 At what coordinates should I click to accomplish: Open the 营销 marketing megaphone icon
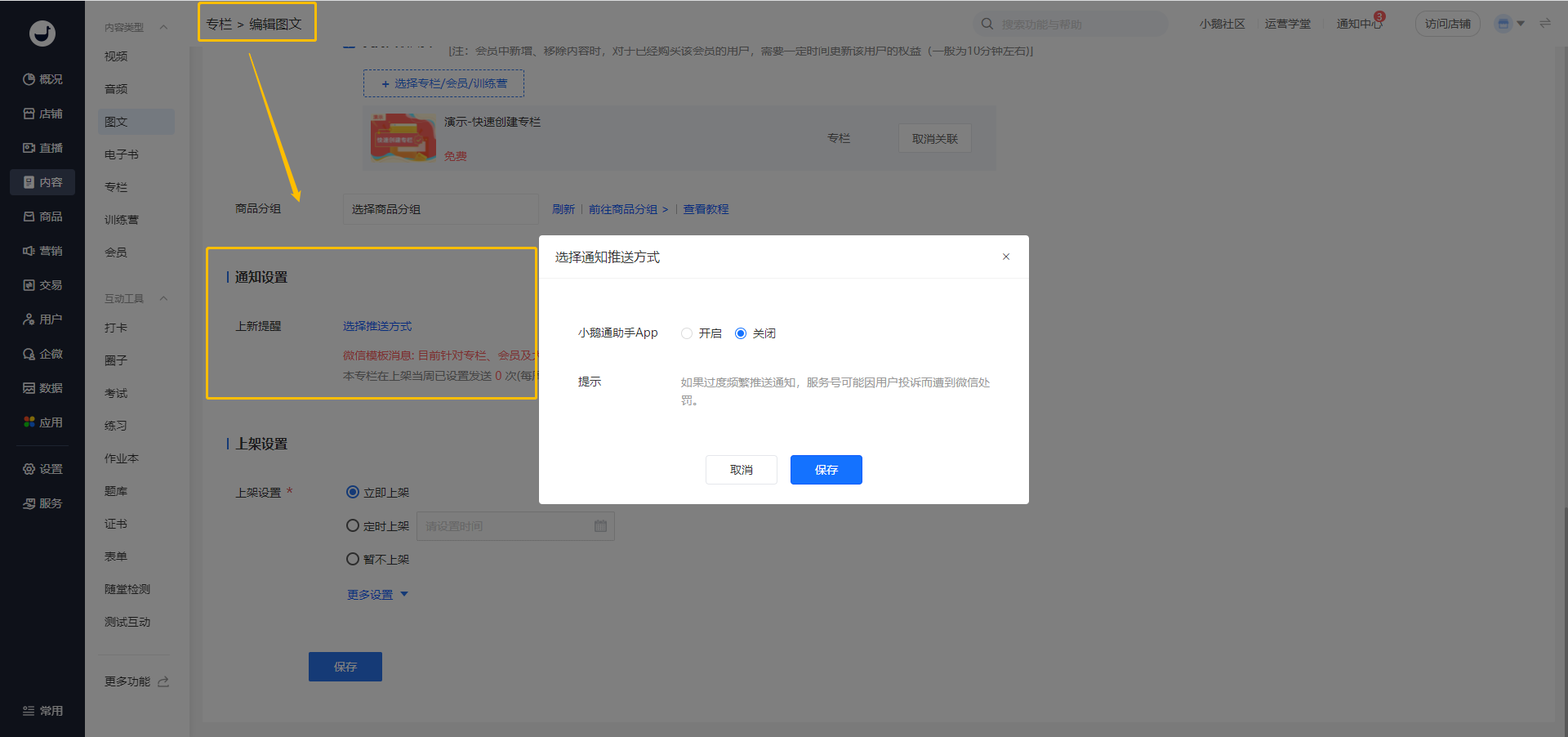29,251
